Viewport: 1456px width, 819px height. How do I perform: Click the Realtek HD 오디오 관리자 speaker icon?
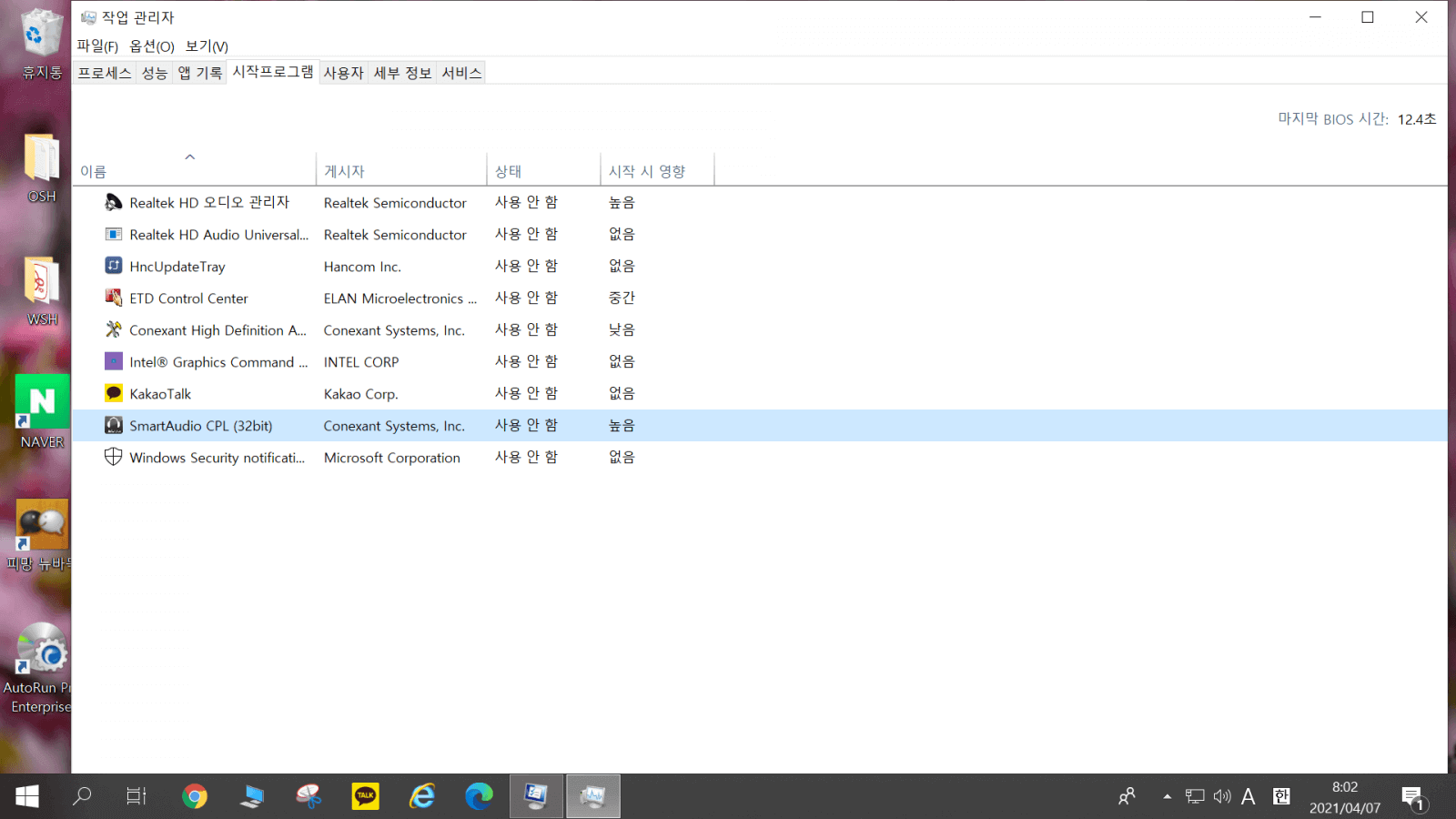coord(113,202)
